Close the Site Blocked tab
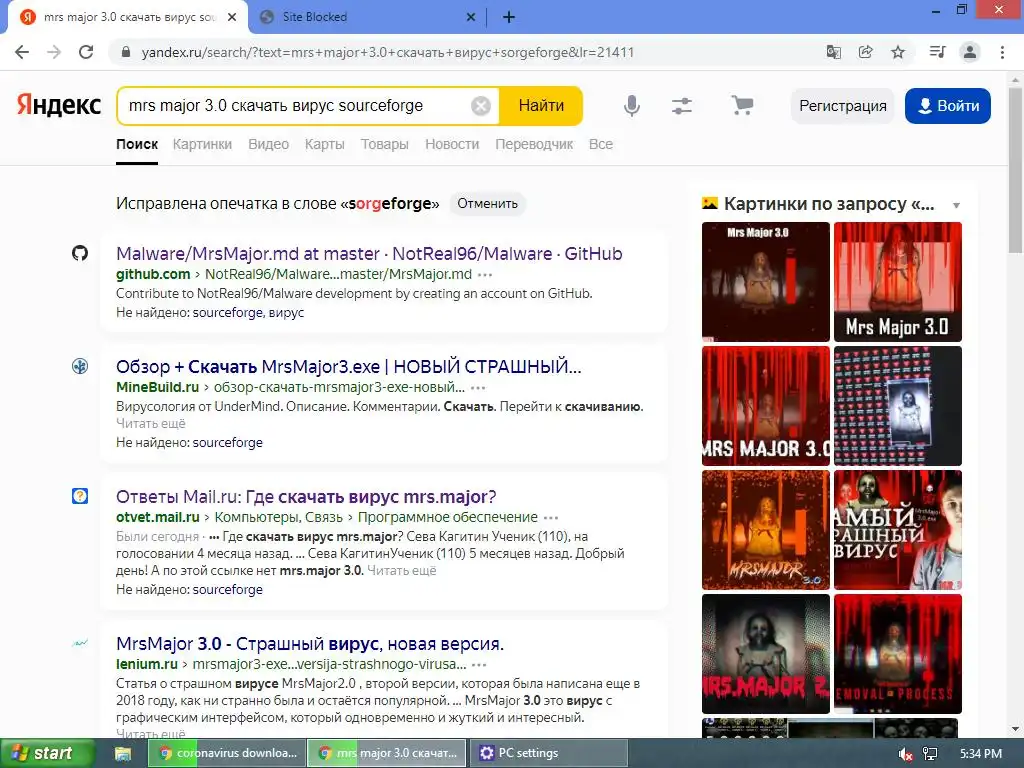The height and width of the screenshot is (768, 1024). (x=471, y=17)
